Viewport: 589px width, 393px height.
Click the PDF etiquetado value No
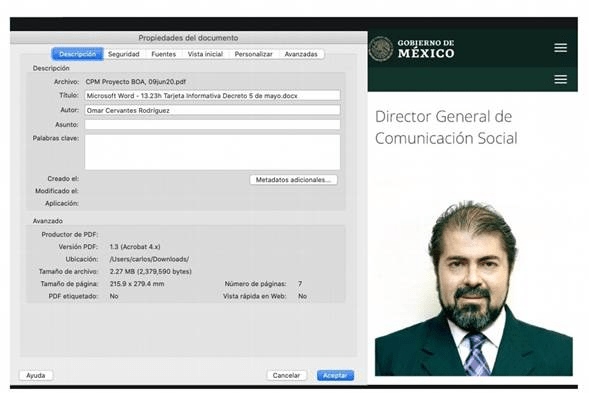(114, 296)
